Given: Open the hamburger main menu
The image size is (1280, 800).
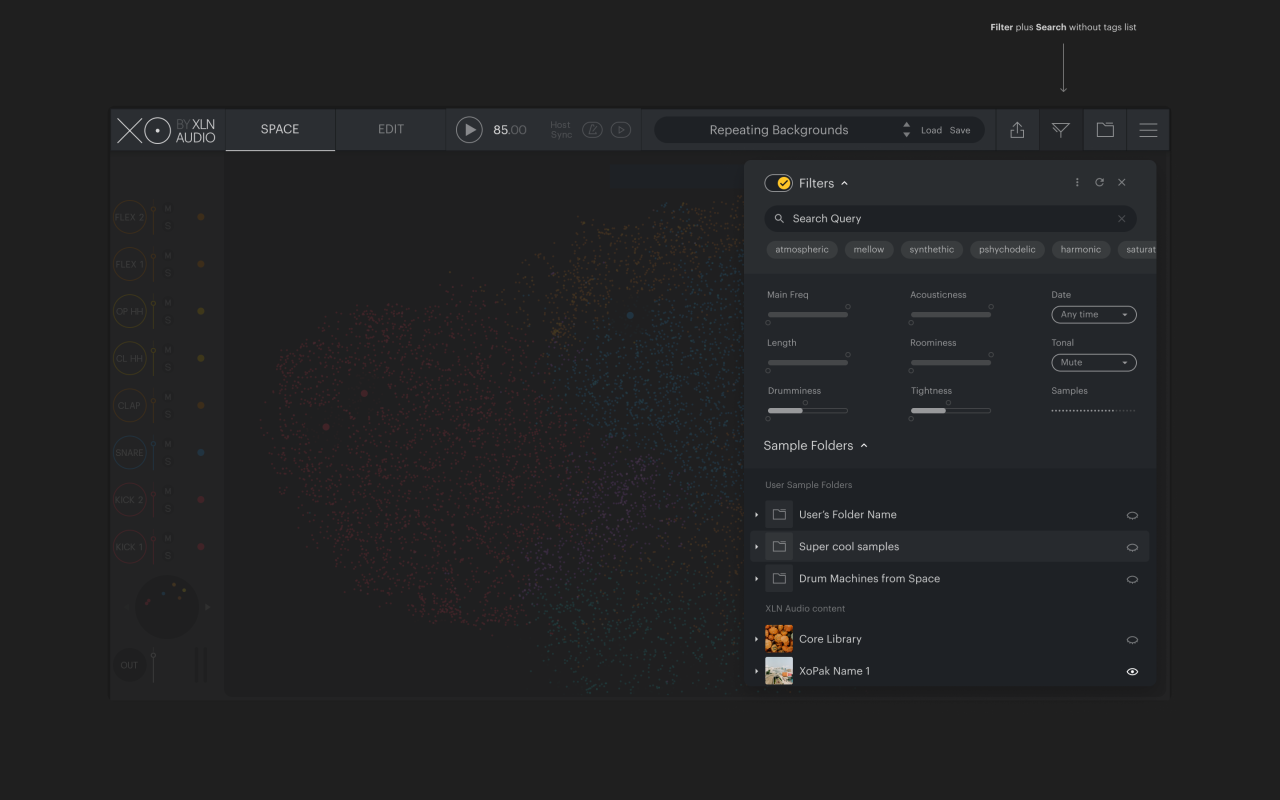Looking at the screenshot, I should tap(1148, 130).
